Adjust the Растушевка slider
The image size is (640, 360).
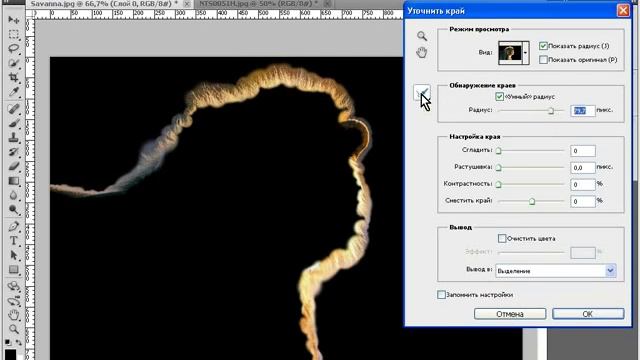(x=498, y=168)
